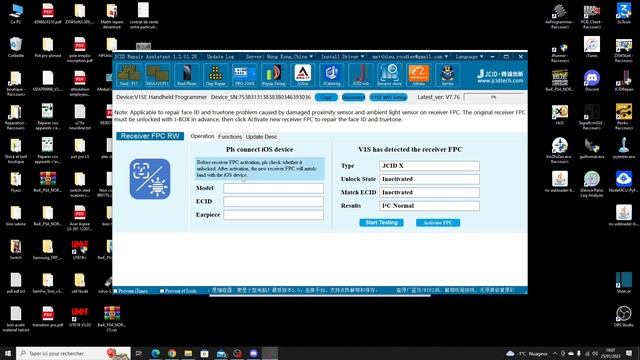Open the security check tool icon

(389, 75)
